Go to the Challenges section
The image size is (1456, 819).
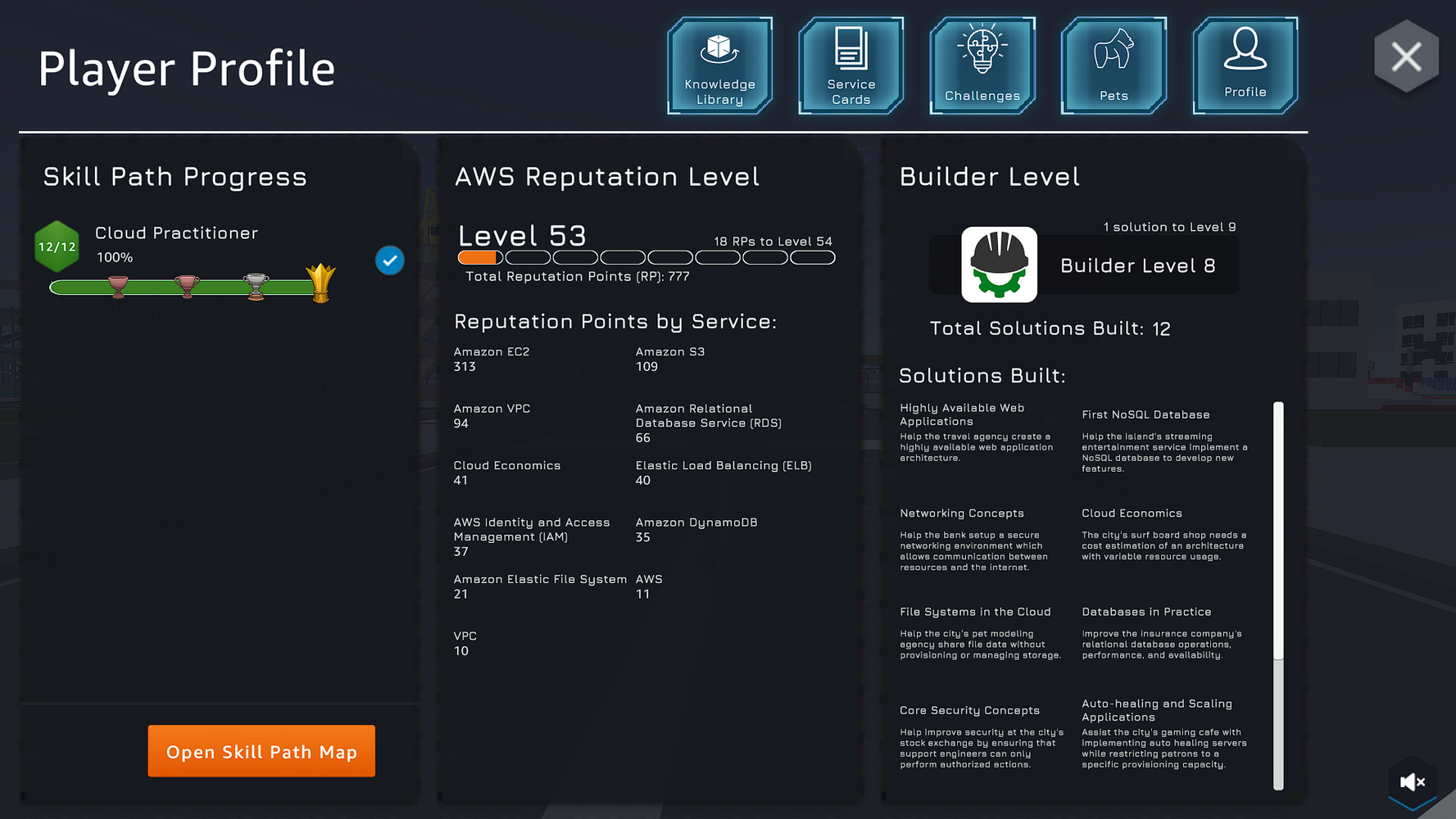coord(982,66)
